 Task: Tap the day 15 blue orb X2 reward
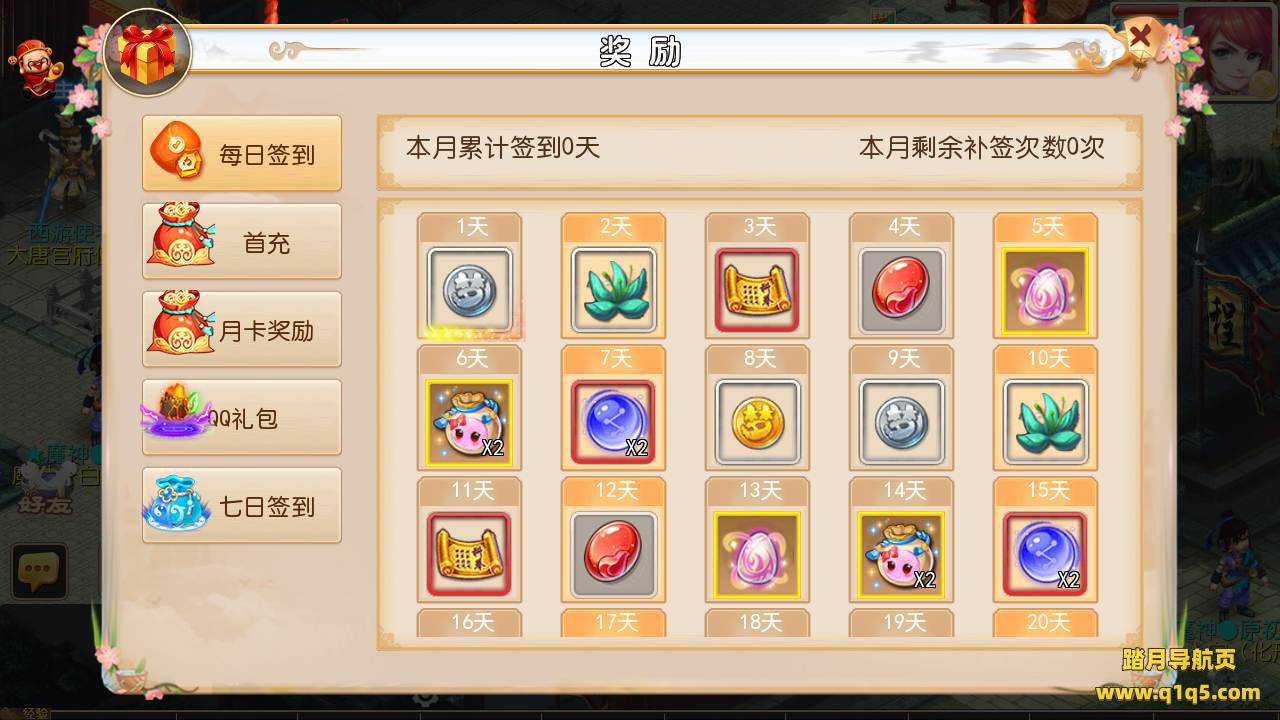click(1045, 554)
